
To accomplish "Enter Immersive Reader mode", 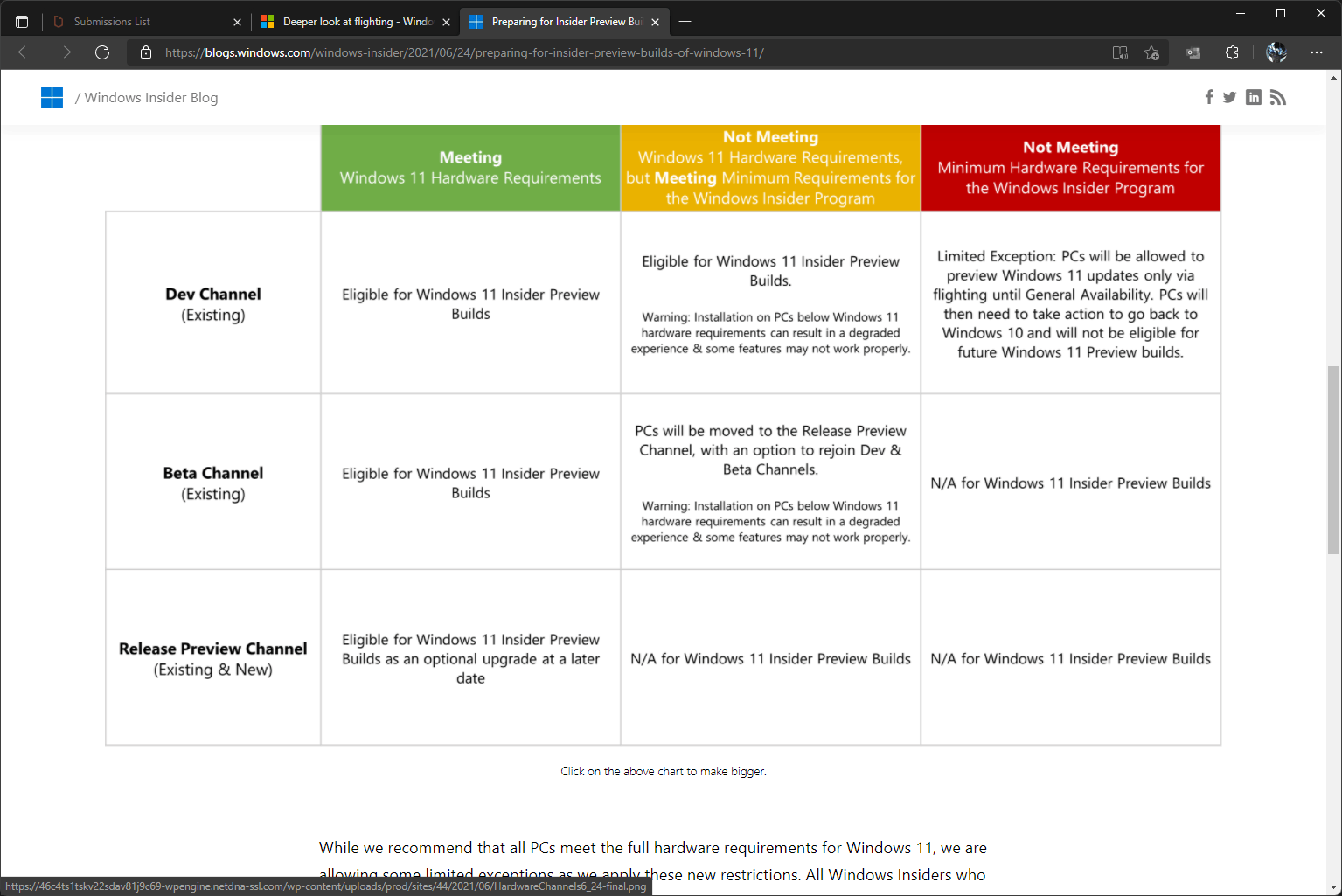I will 1120,52.
